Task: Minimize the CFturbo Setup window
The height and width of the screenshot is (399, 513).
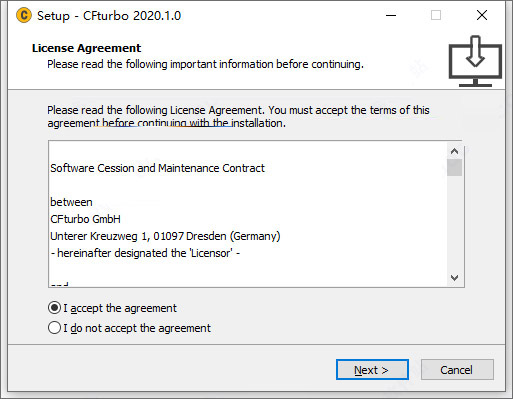Action: pos(391,15)
